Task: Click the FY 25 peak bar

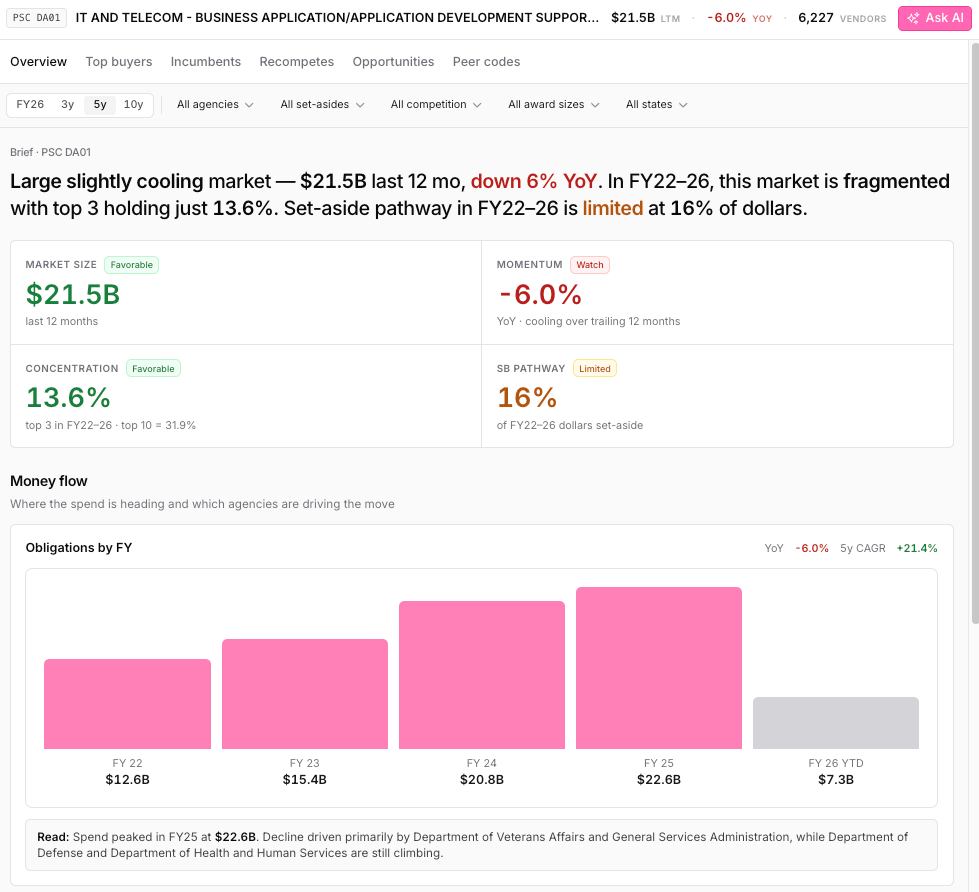Action: [x=659, y=668]
